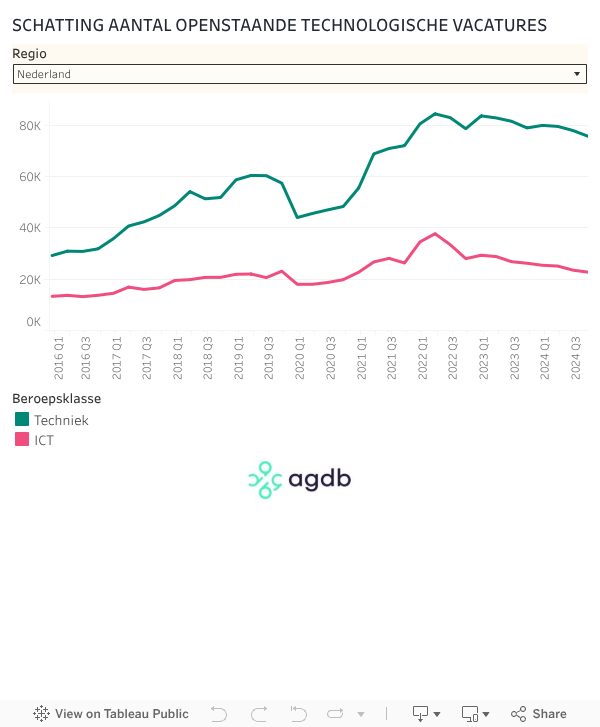Expand the download options arrow
The width and height of the screenshot is (600, 727).
tap(437, 714)
